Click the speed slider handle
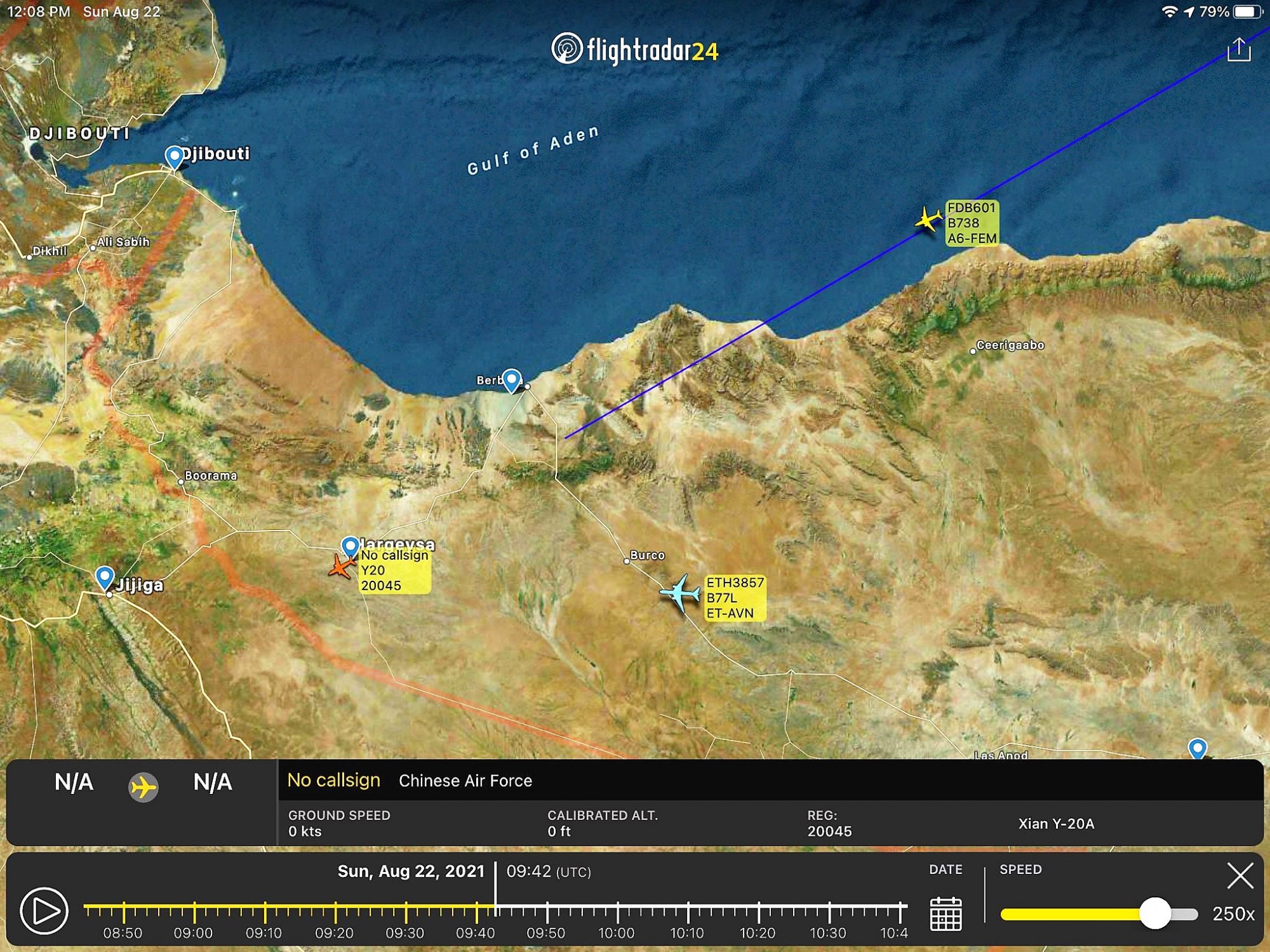This screenshot has height=952, width=1270. [x=1155, y=914]
